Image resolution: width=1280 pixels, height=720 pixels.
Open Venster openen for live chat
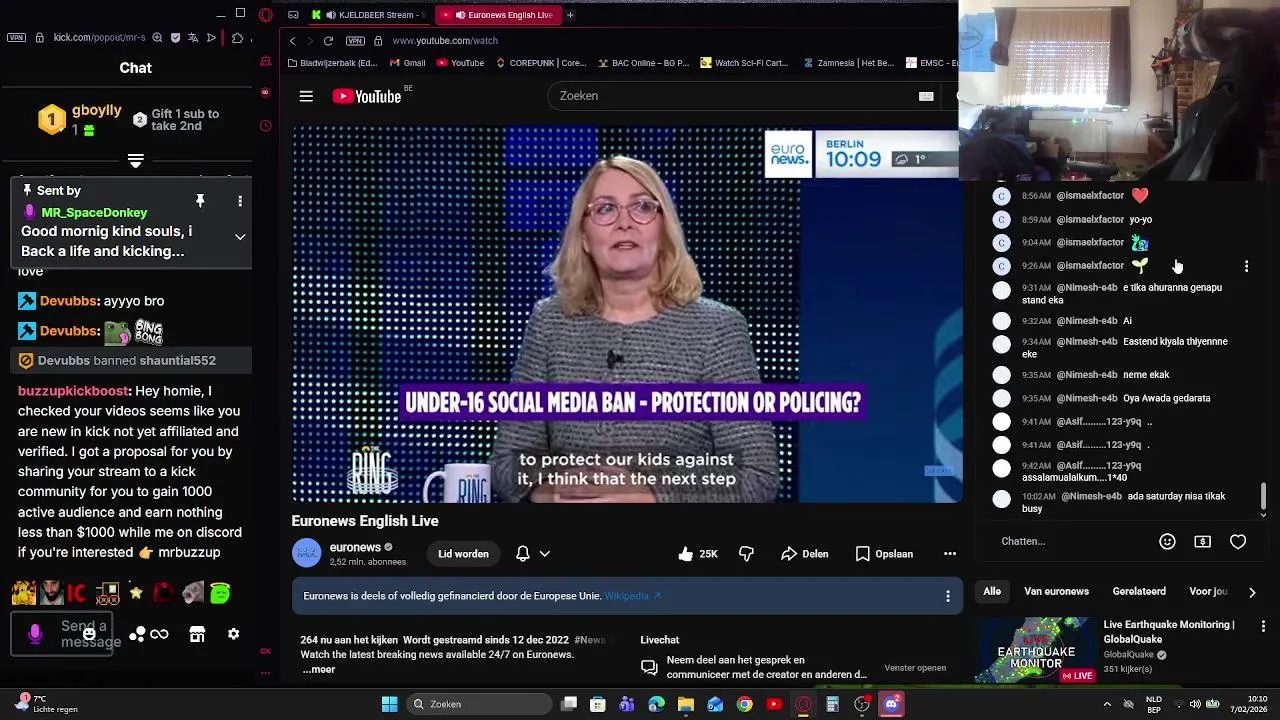(915, 668)
